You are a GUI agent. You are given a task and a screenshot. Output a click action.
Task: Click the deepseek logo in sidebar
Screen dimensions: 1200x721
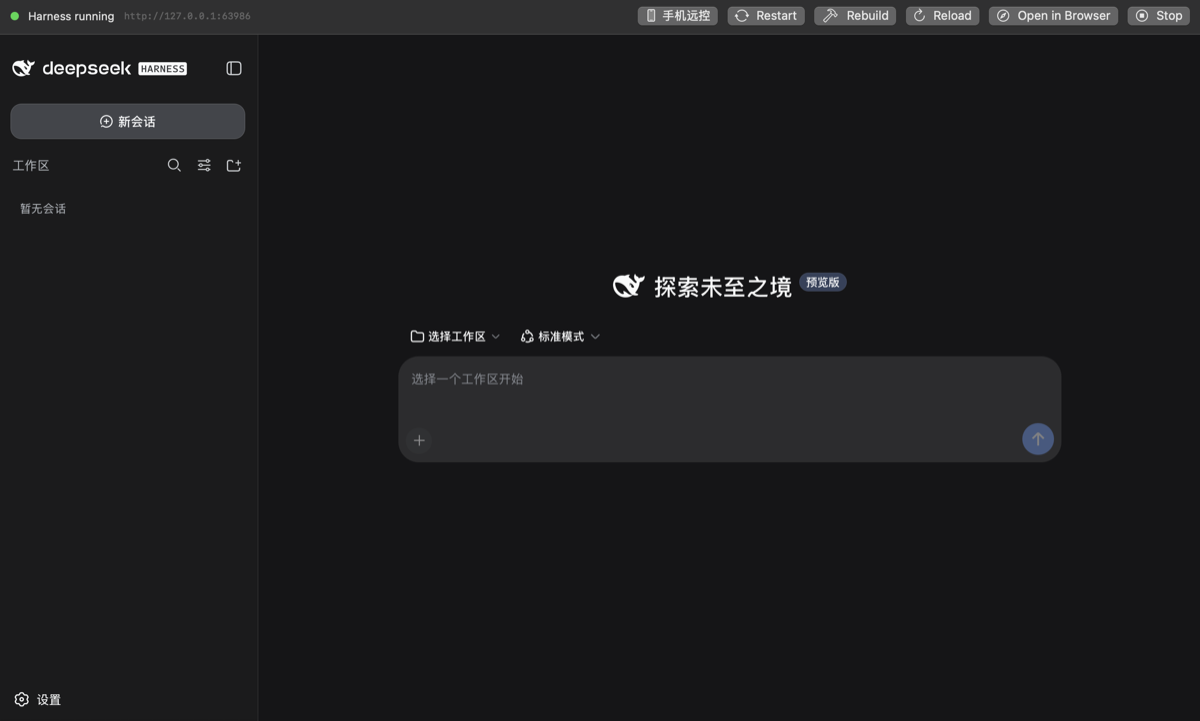72,68
